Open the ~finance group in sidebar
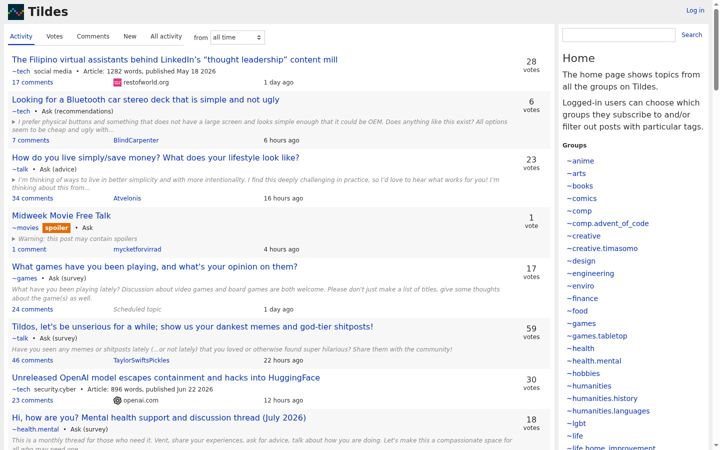 [582, 298]
